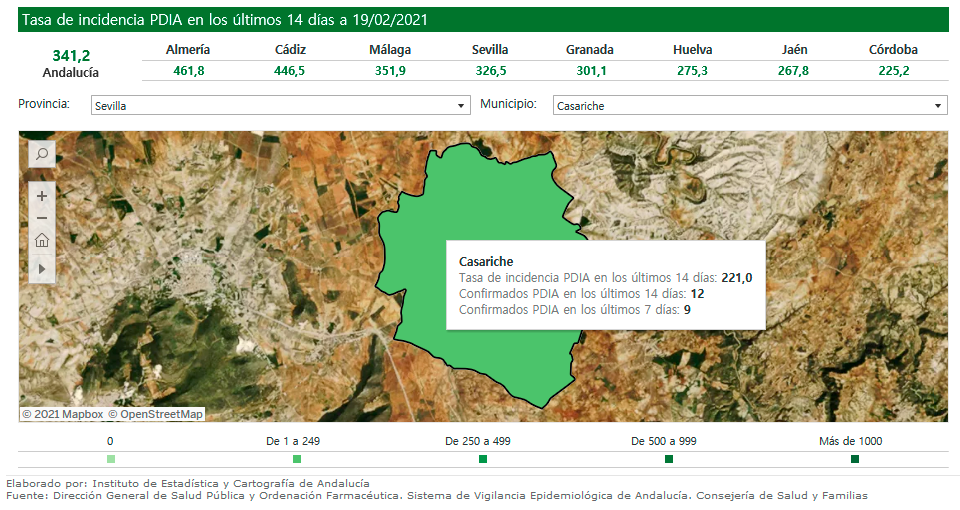
Task: Click the map search magnifier icon
Action: tap(42, 154)
